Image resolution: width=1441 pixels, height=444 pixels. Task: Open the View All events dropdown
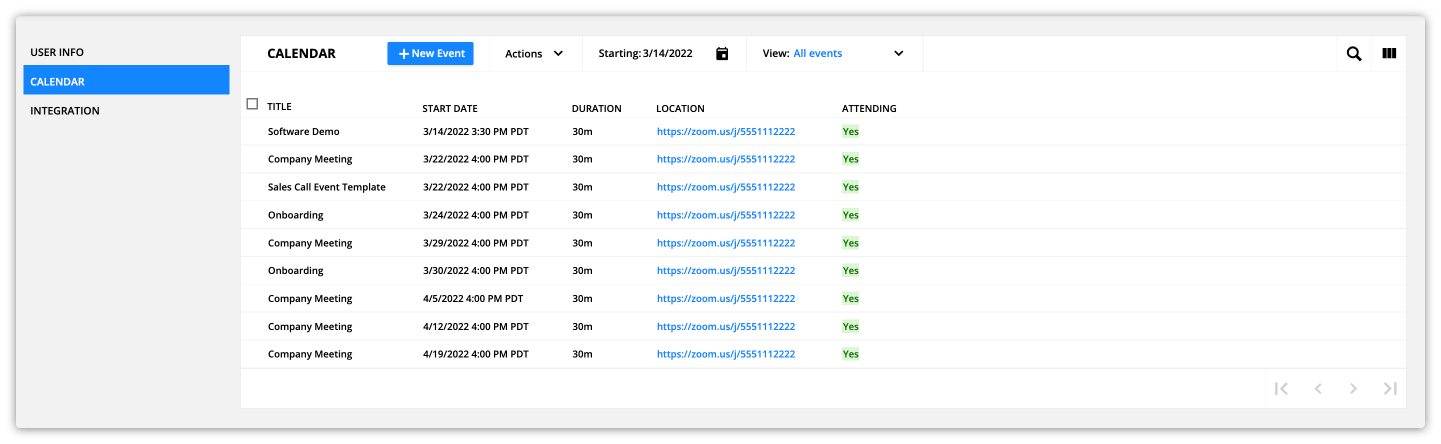click(834, 54)
